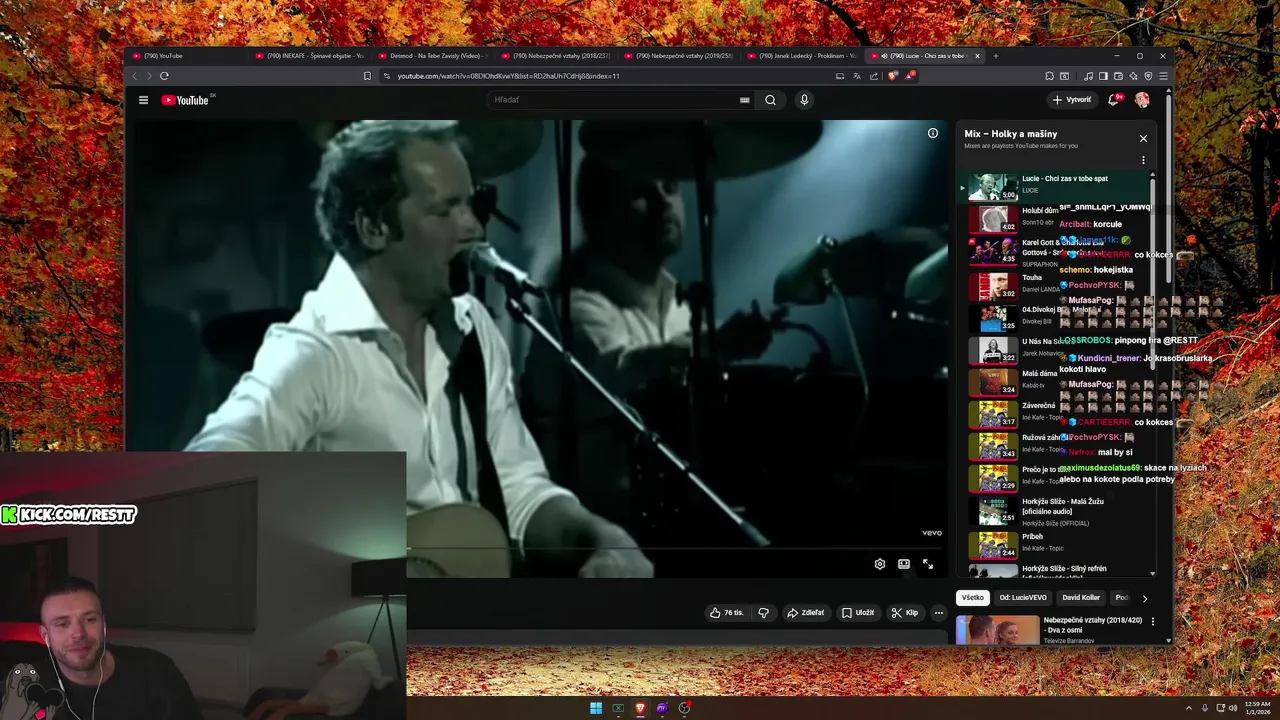
Task: Open Brave browser in the taskbar
Action: 640,708
